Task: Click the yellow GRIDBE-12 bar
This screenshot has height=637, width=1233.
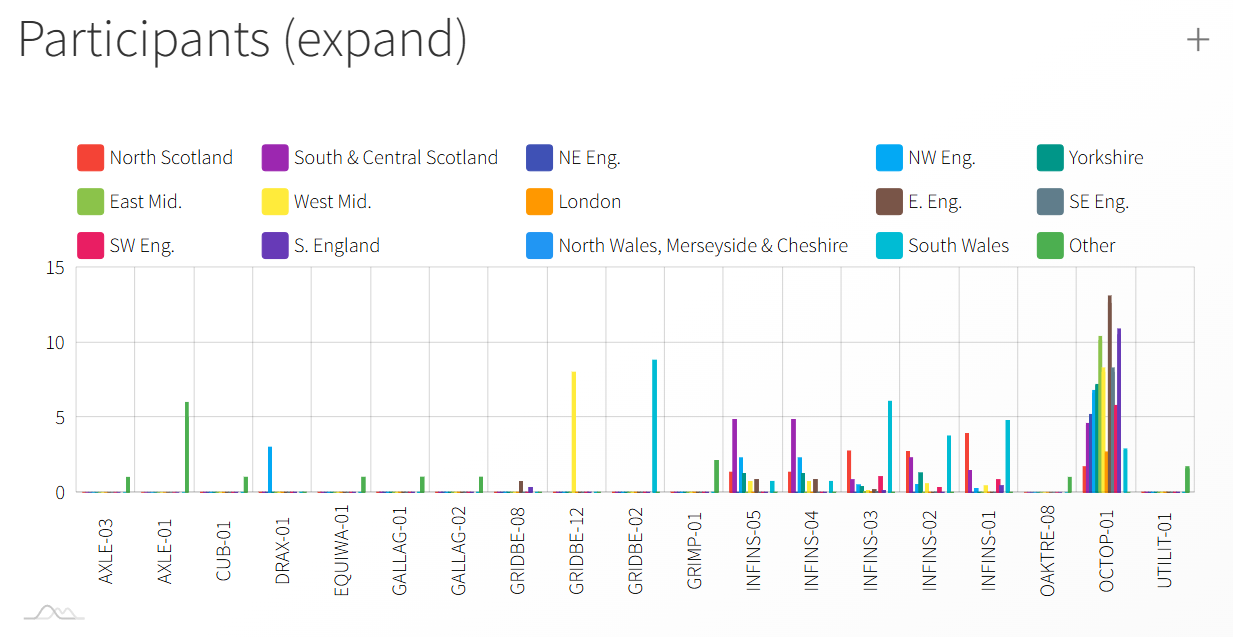Action: click(574, 432)
